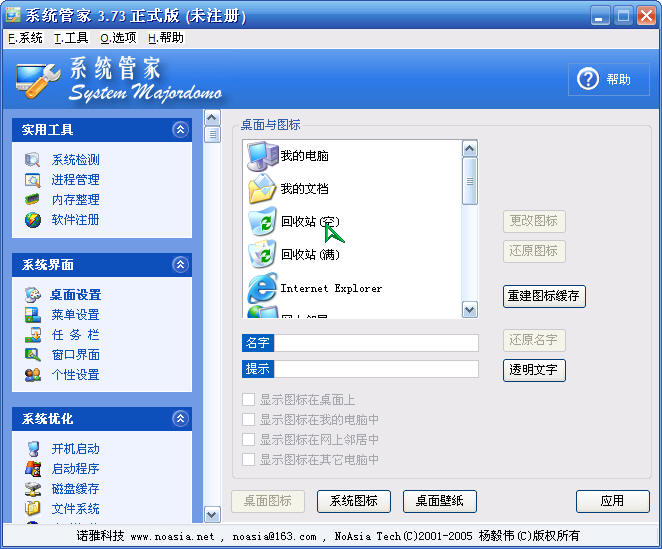Click the sidebar scroll-down arrow
This screenshot has width=662, height=549.
click(x=212, y=514)
